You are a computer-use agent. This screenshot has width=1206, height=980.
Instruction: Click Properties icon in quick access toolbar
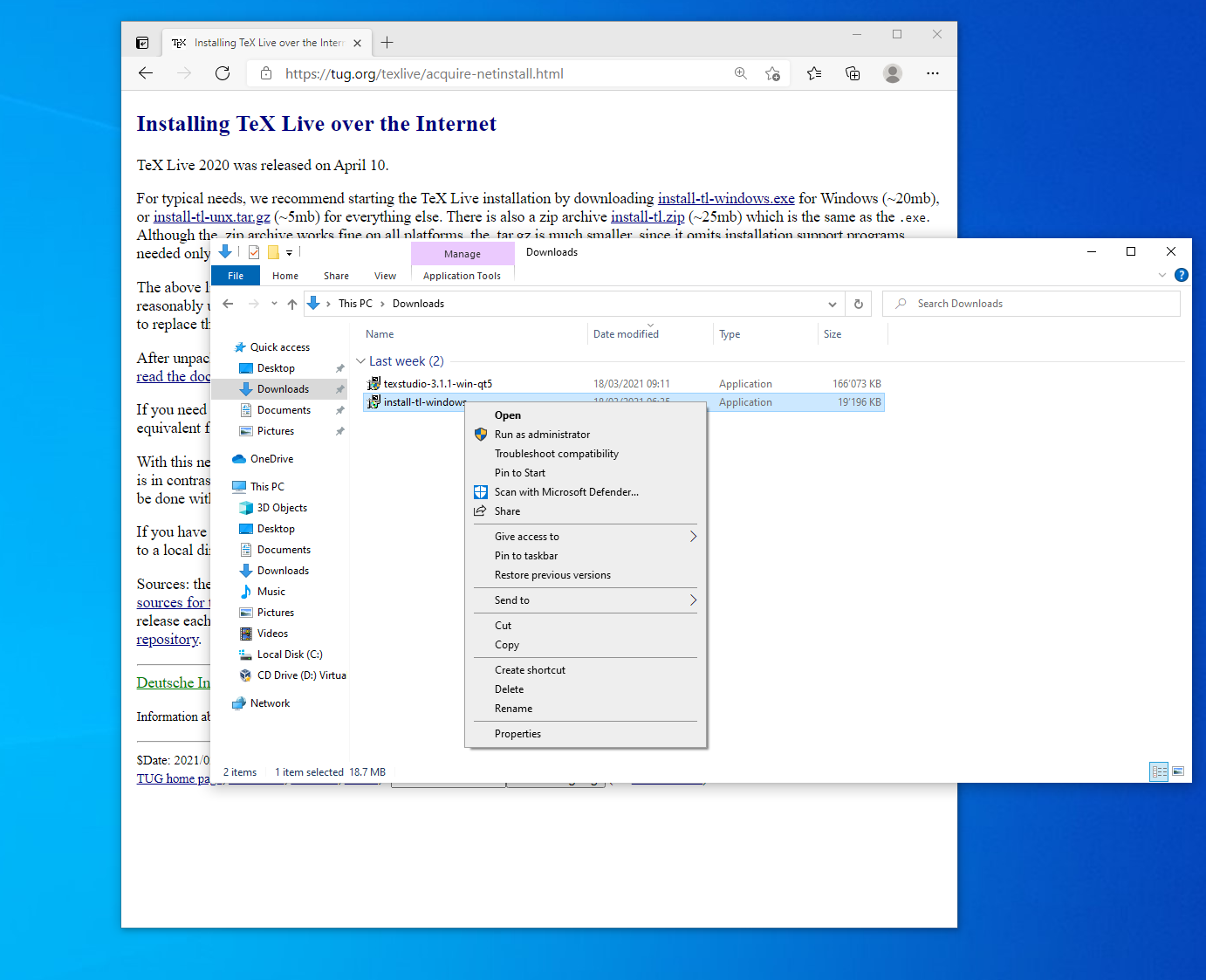(x=254, y=252)
